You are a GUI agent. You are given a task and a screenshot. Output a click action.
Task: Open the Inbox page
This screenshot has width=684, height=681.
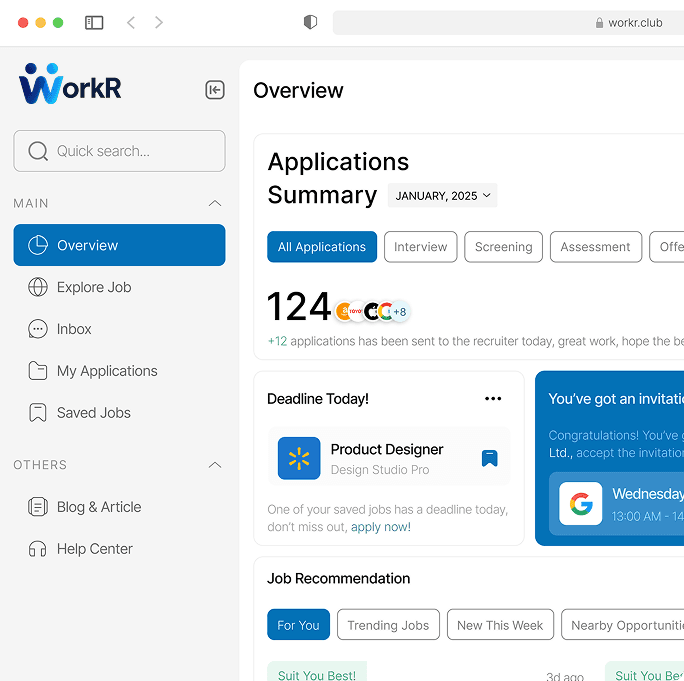74,329
